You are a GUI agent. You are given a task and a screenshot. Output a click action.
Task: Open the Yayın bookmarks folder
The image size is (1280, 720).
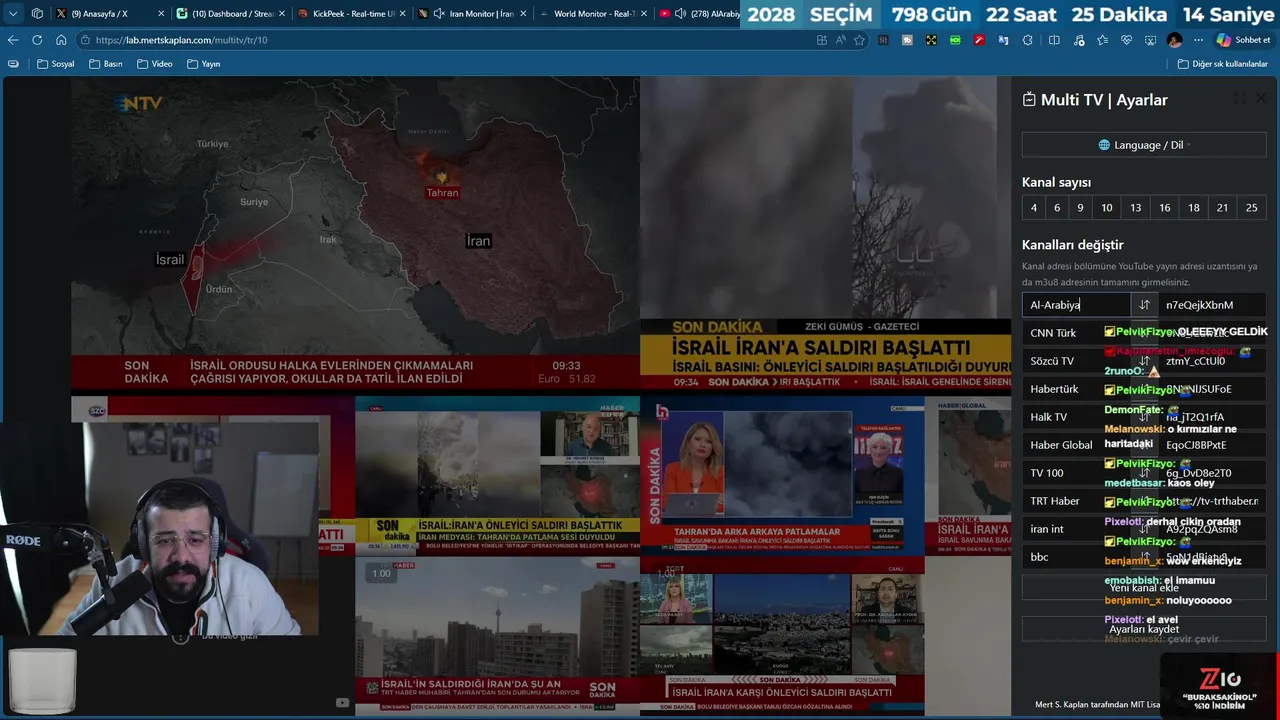coord(204,64)
